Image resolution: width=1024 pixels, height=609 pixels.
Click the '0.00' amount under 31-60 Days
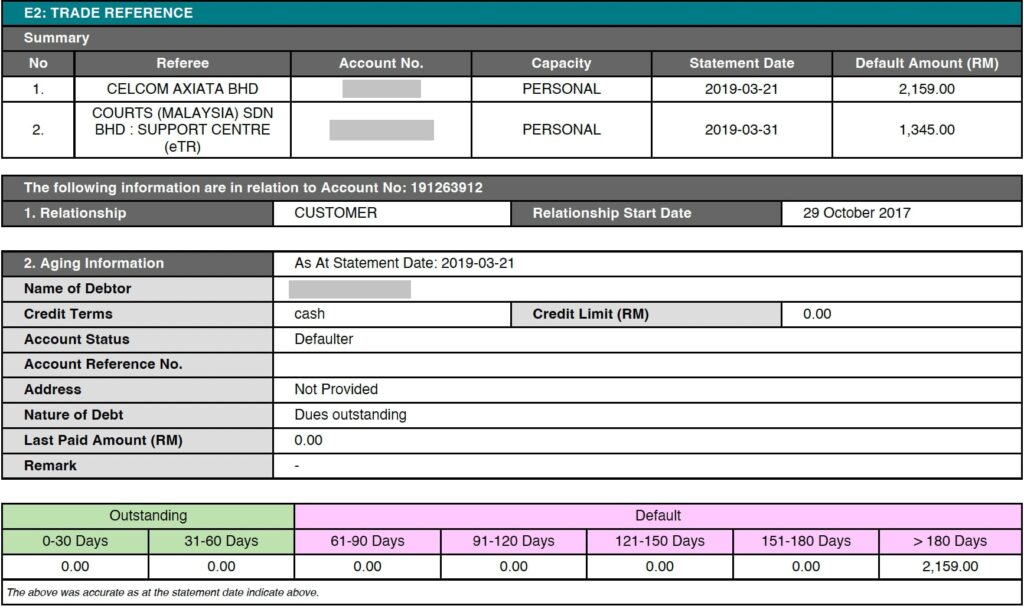(x=221, y=567)
